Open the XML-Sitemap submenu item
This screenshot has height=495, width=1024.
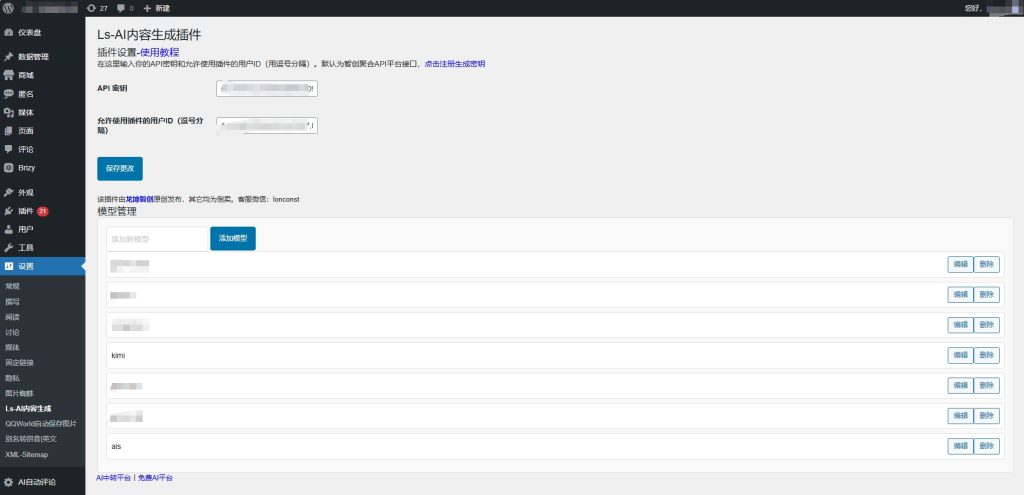27,455
